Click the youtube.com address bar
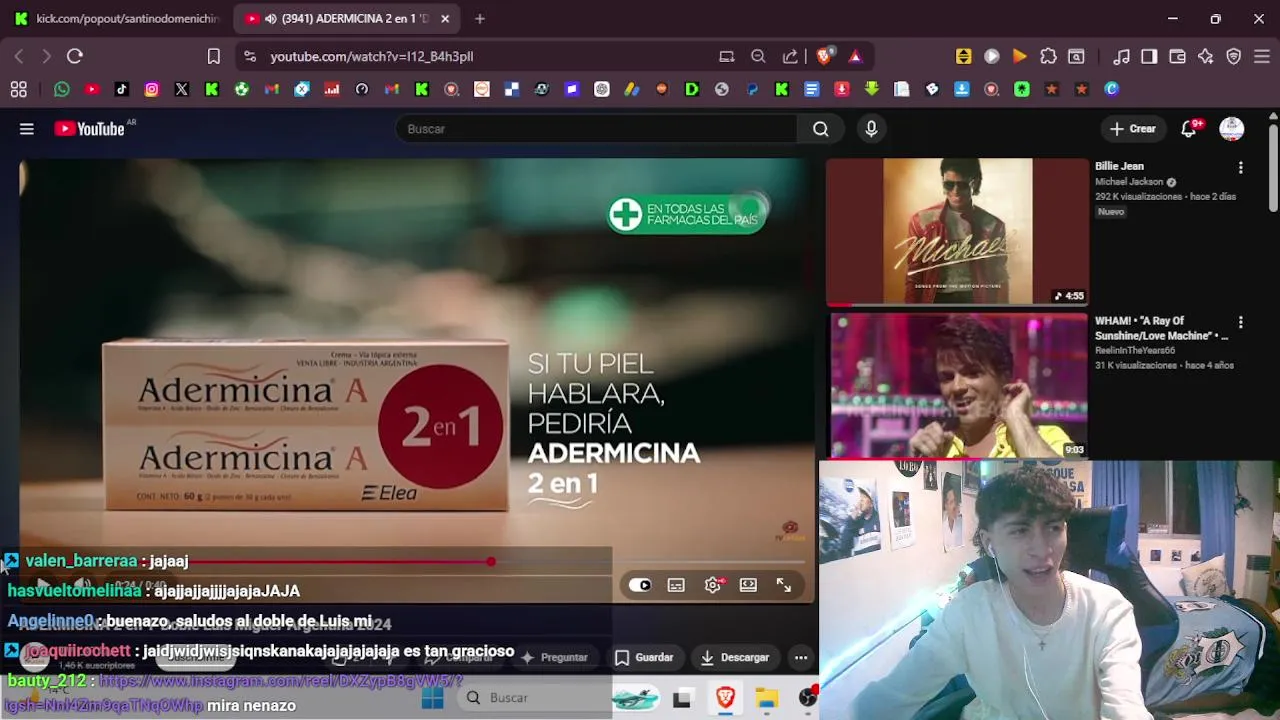The image size is (1280, 720). point(480,57)
